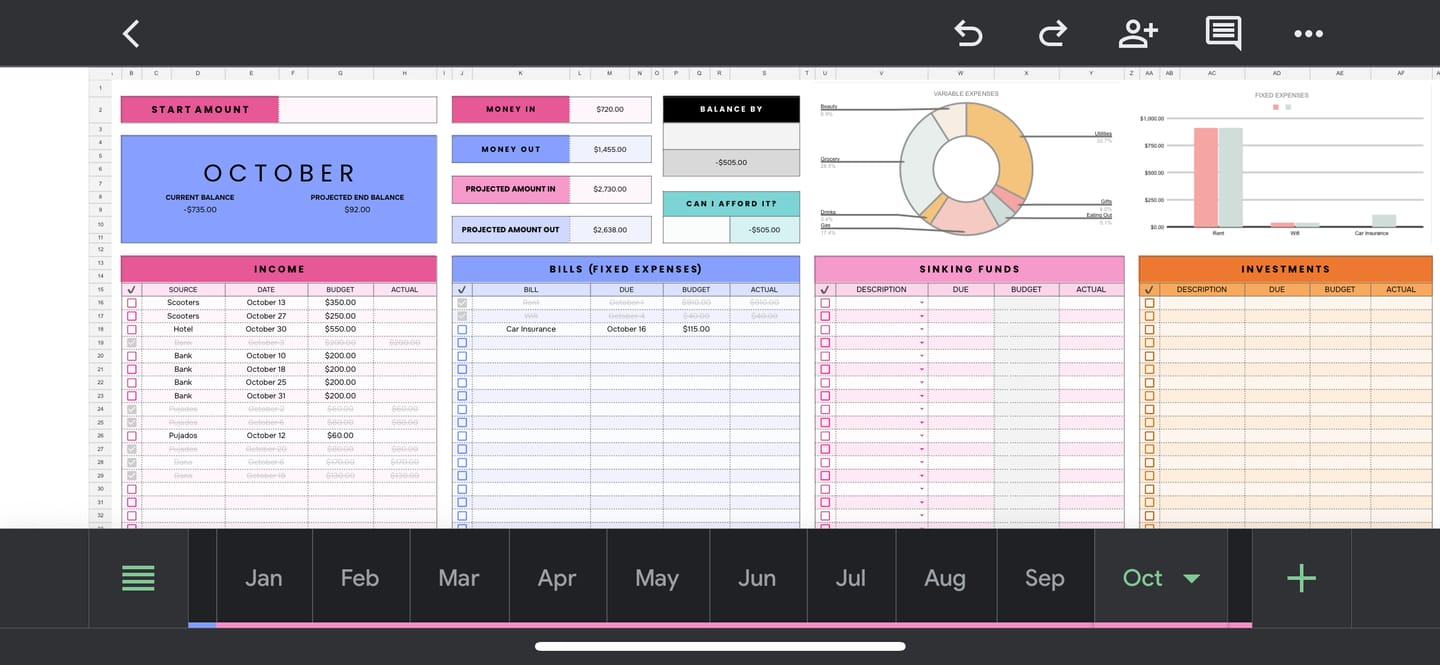The height and width of the screenshot is (665, 1440).
Task: Open Sinking Funds description dropdown in row 17
Action: (921, 316)
